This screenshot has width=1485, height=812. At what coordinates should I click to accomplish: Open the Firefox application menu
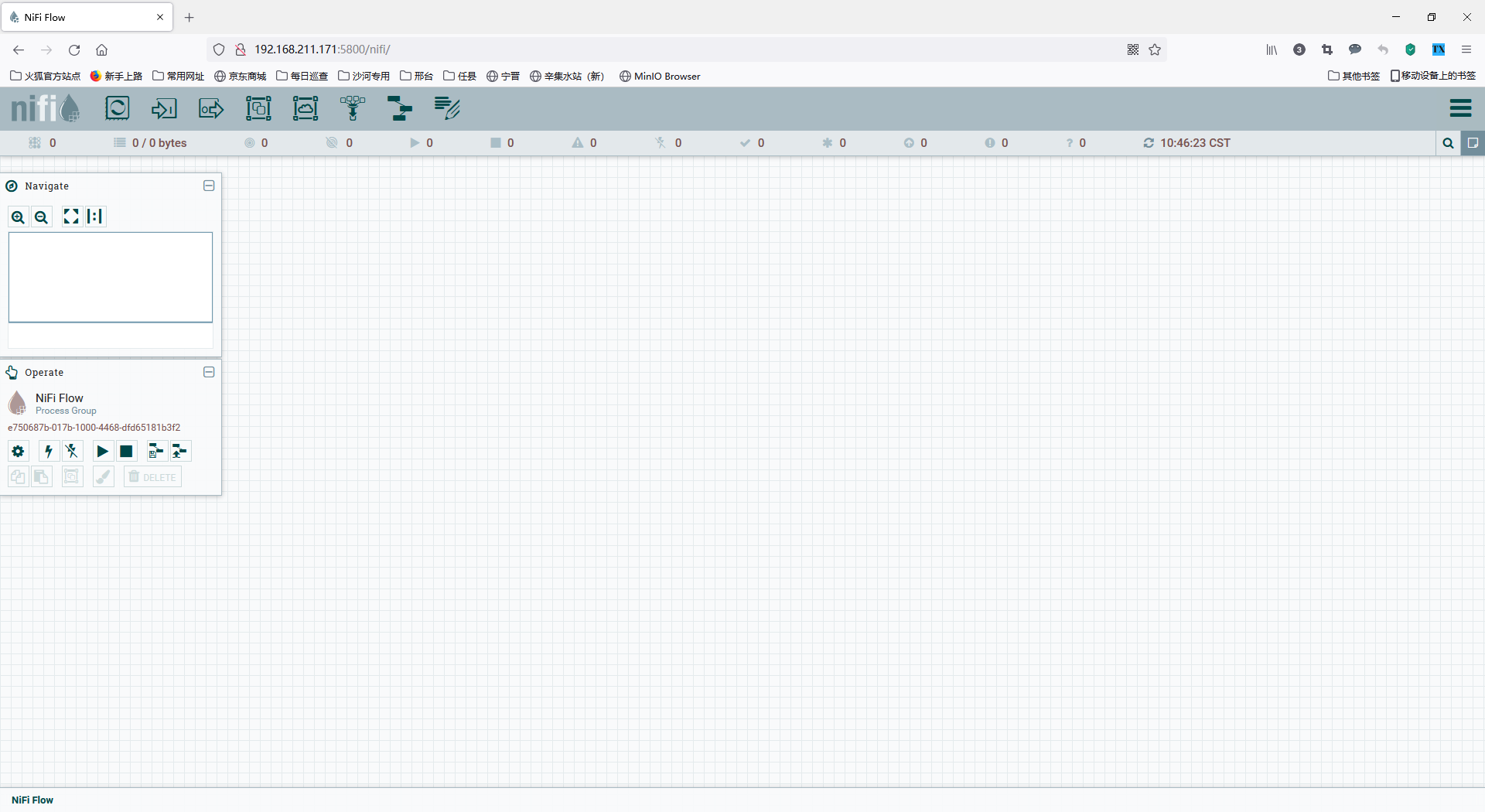pyautogui.click(x=1466, y=49)
